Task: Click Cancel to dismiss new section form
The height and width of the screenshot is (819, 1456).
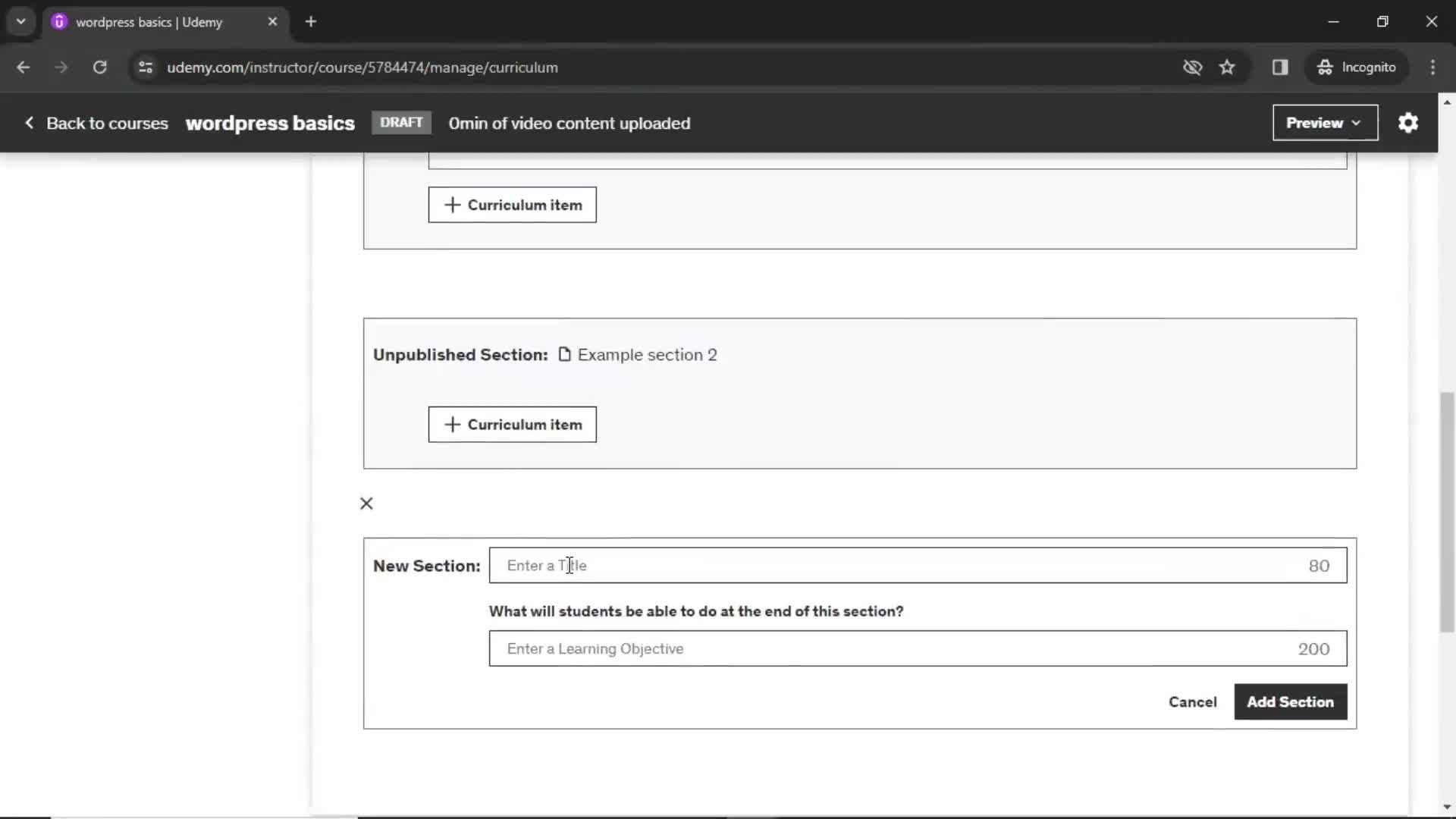Action: pos(1193,702)
